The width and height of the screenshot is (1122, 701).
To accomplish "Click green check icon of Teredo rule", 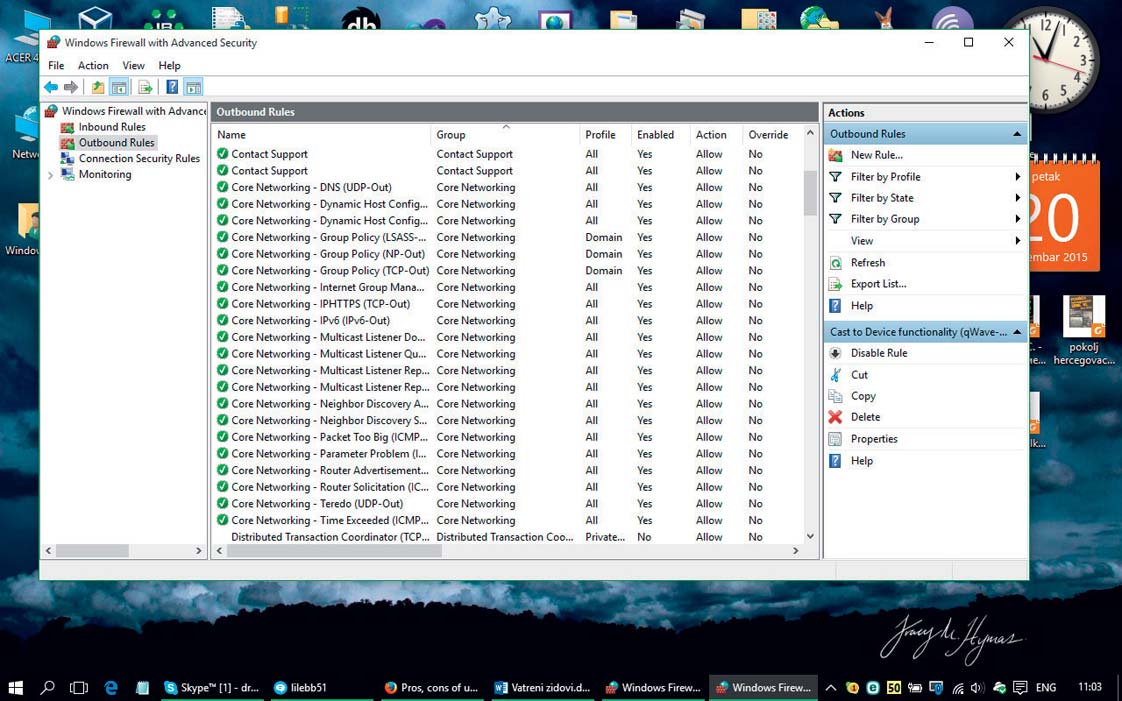I will coord(223,504).
